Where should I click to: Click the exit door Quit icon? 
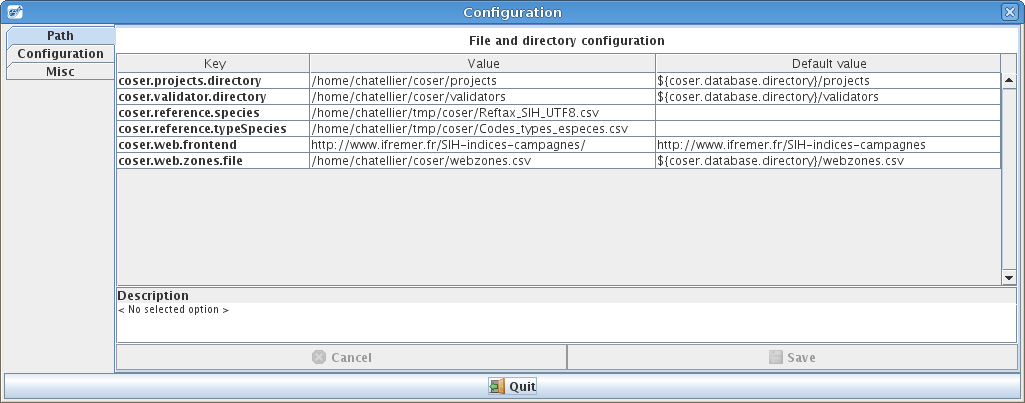pyautogui.click(x=497, y=386)
